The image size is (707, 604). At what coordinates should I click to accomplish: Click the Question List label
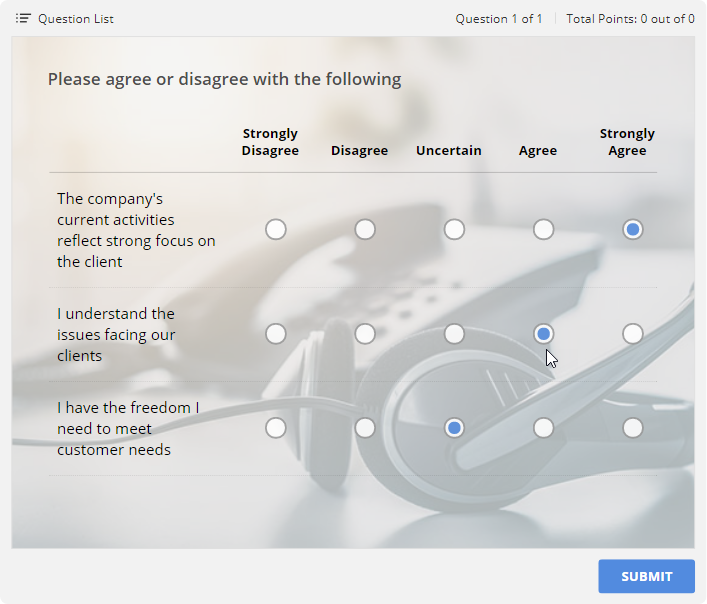75,19
